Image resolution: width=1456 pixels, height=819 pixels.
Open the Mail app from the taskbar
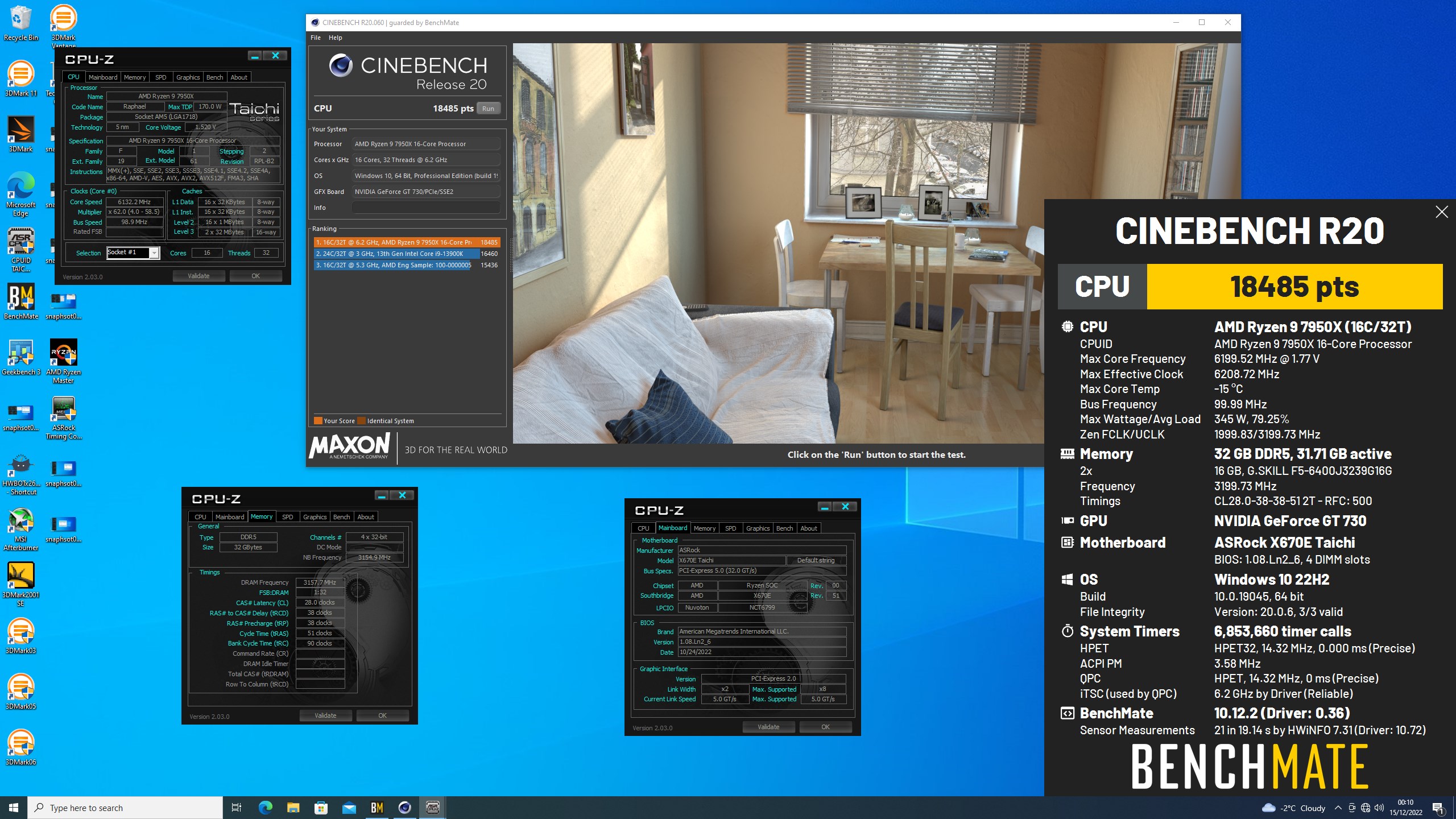point(349,808)
